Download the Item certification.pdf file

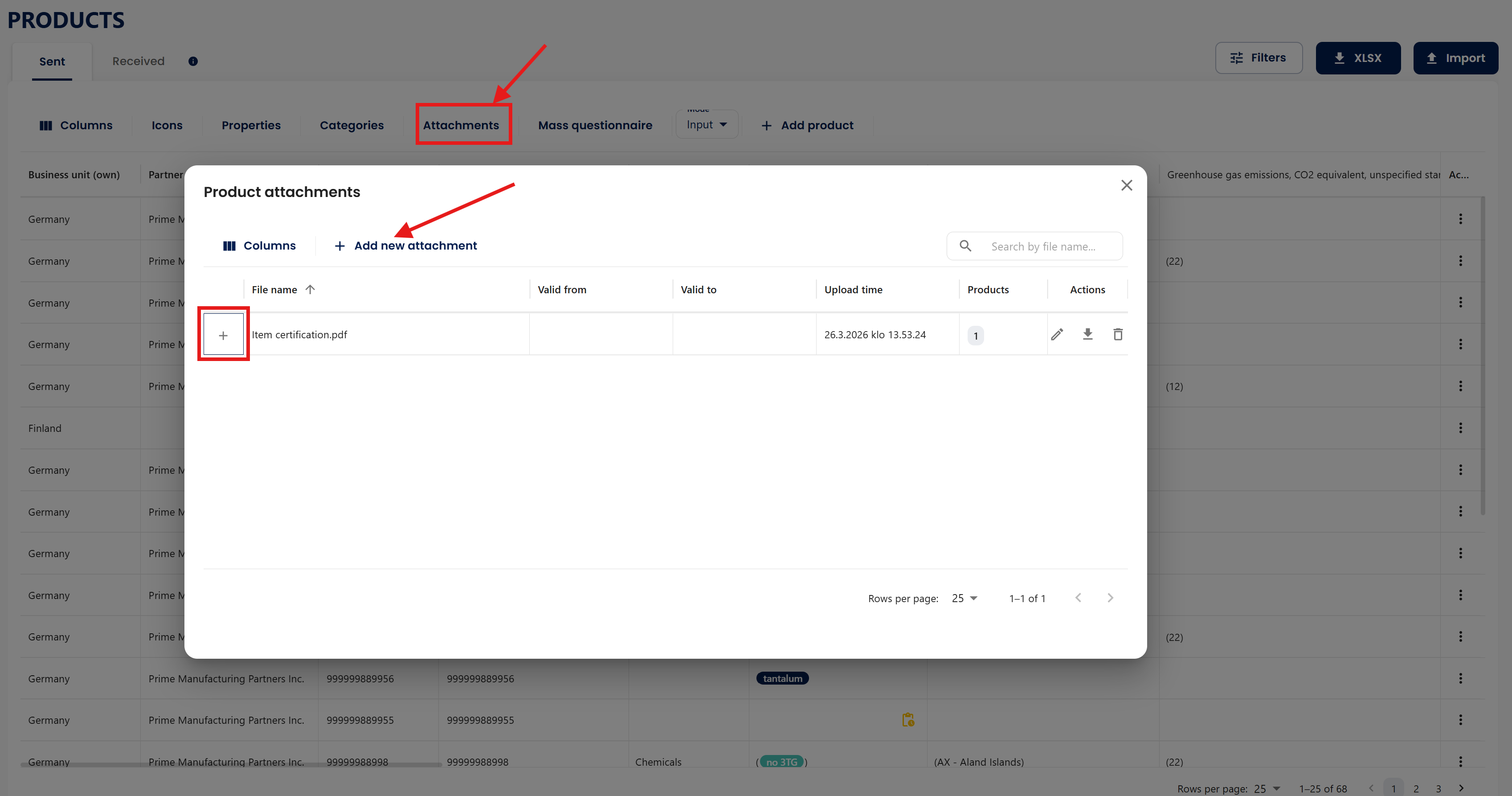(x=1087, y=335)
